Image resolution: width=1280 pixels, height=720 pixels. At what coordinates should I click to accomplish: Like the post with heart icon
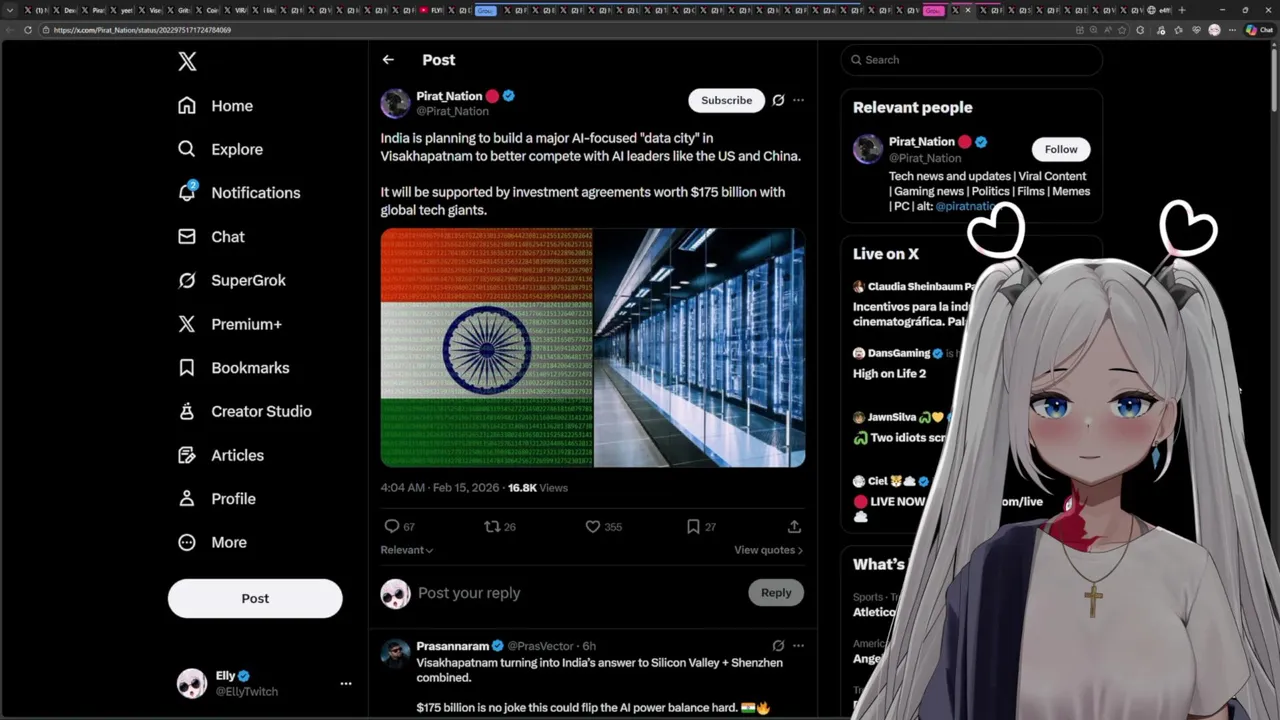coord(592,526)
